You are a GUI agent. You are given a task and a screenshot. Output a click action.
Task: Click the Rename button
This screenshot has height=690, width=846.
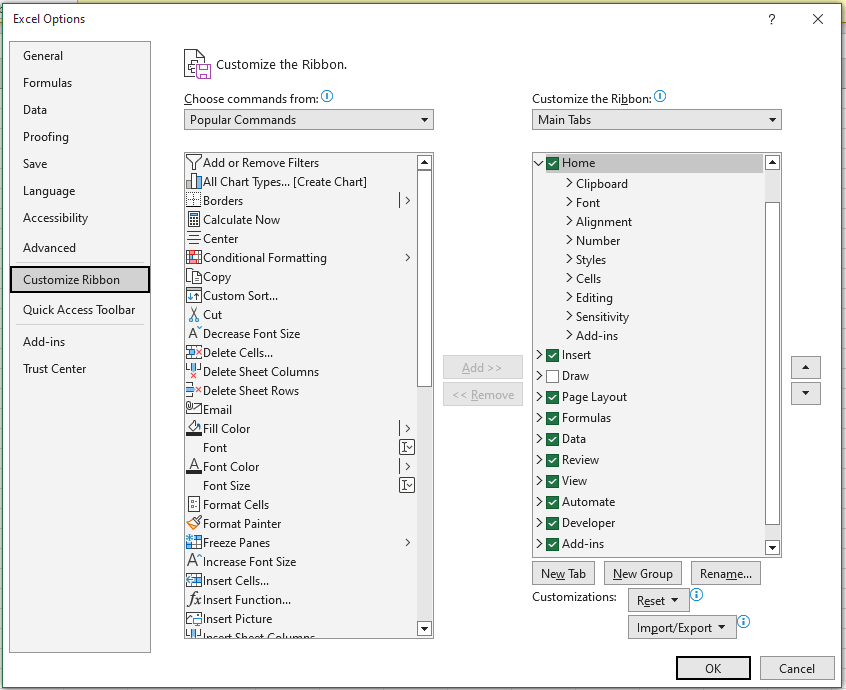click(726, 573)
